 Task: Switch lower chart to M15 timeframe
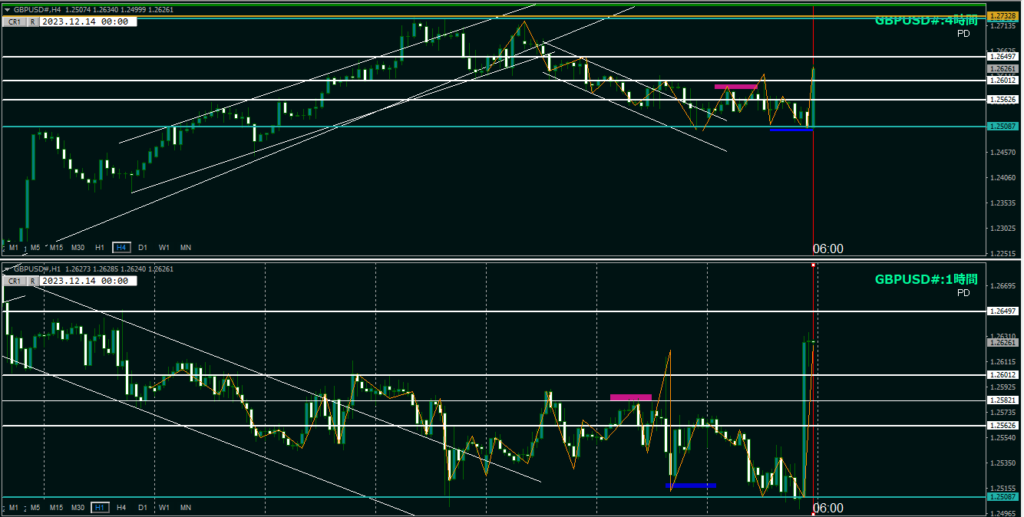point(56,507)
